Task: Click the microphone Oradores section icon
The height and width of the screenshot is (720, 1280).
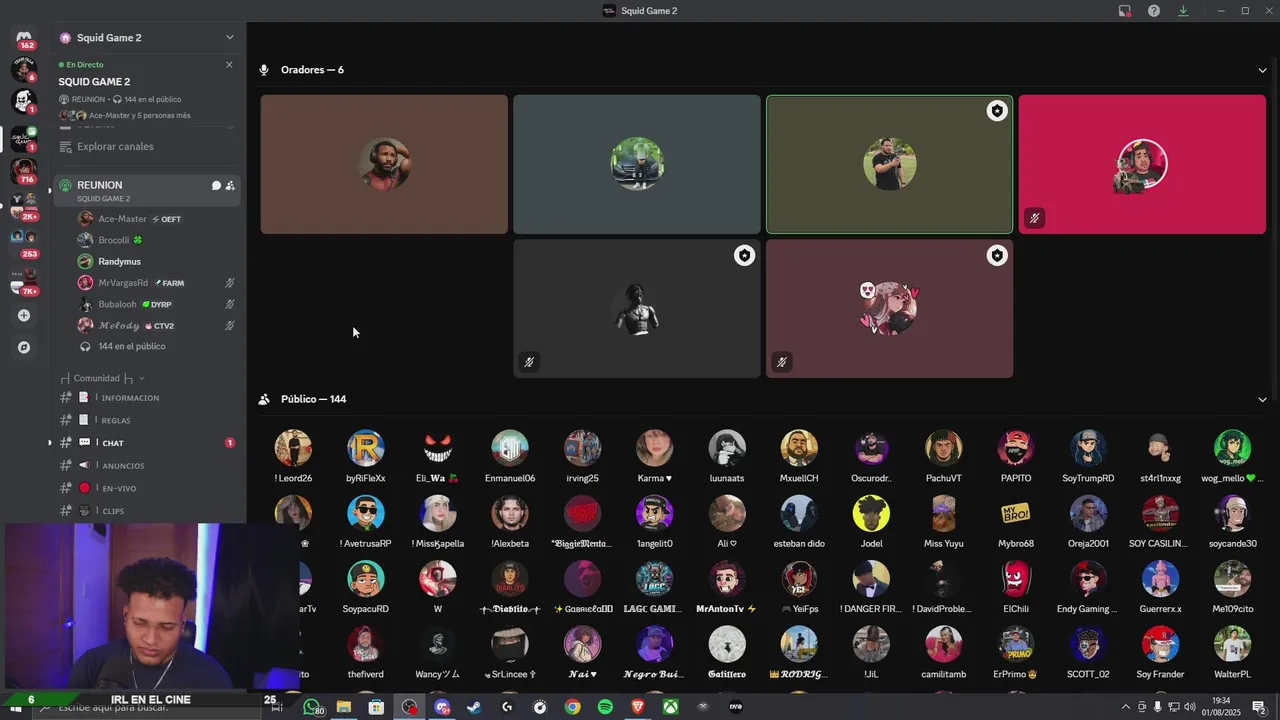Action: 264,70
